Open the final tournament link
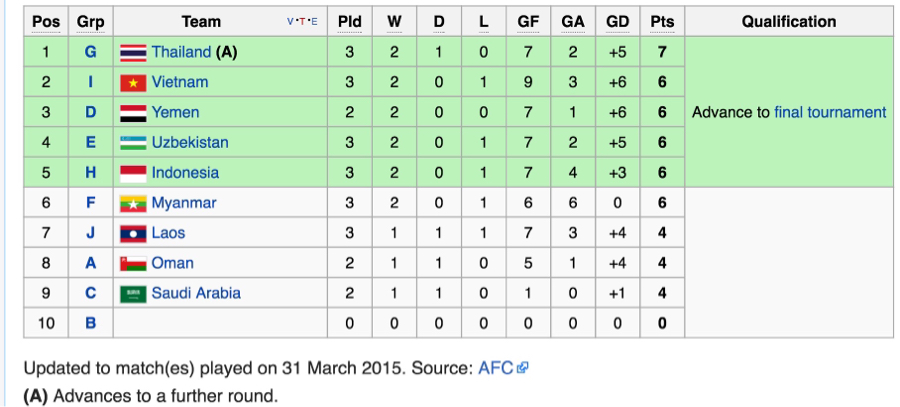This screenshot has width=900, height=407. (x=830, y=112)
